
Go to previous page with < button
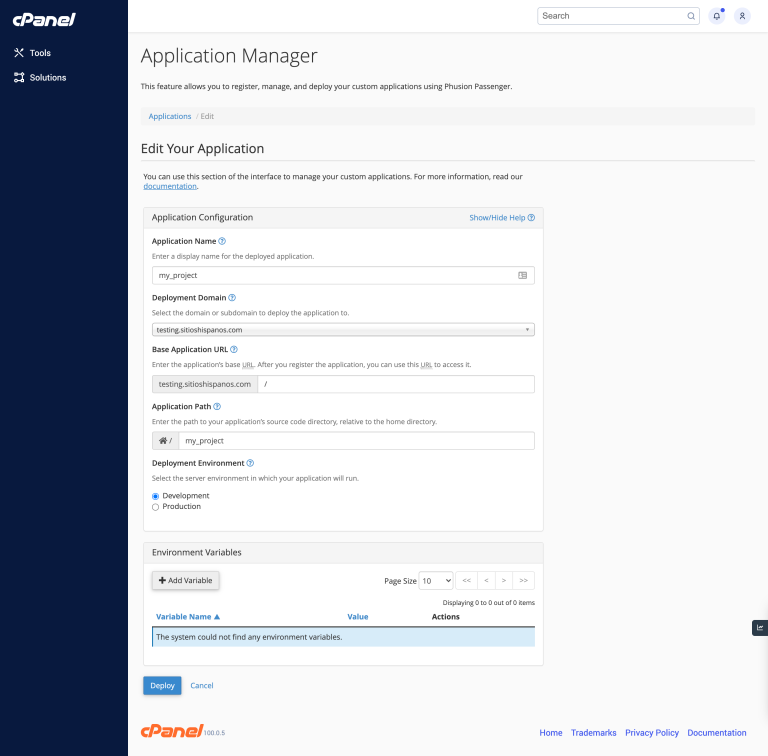click(486, 580)
